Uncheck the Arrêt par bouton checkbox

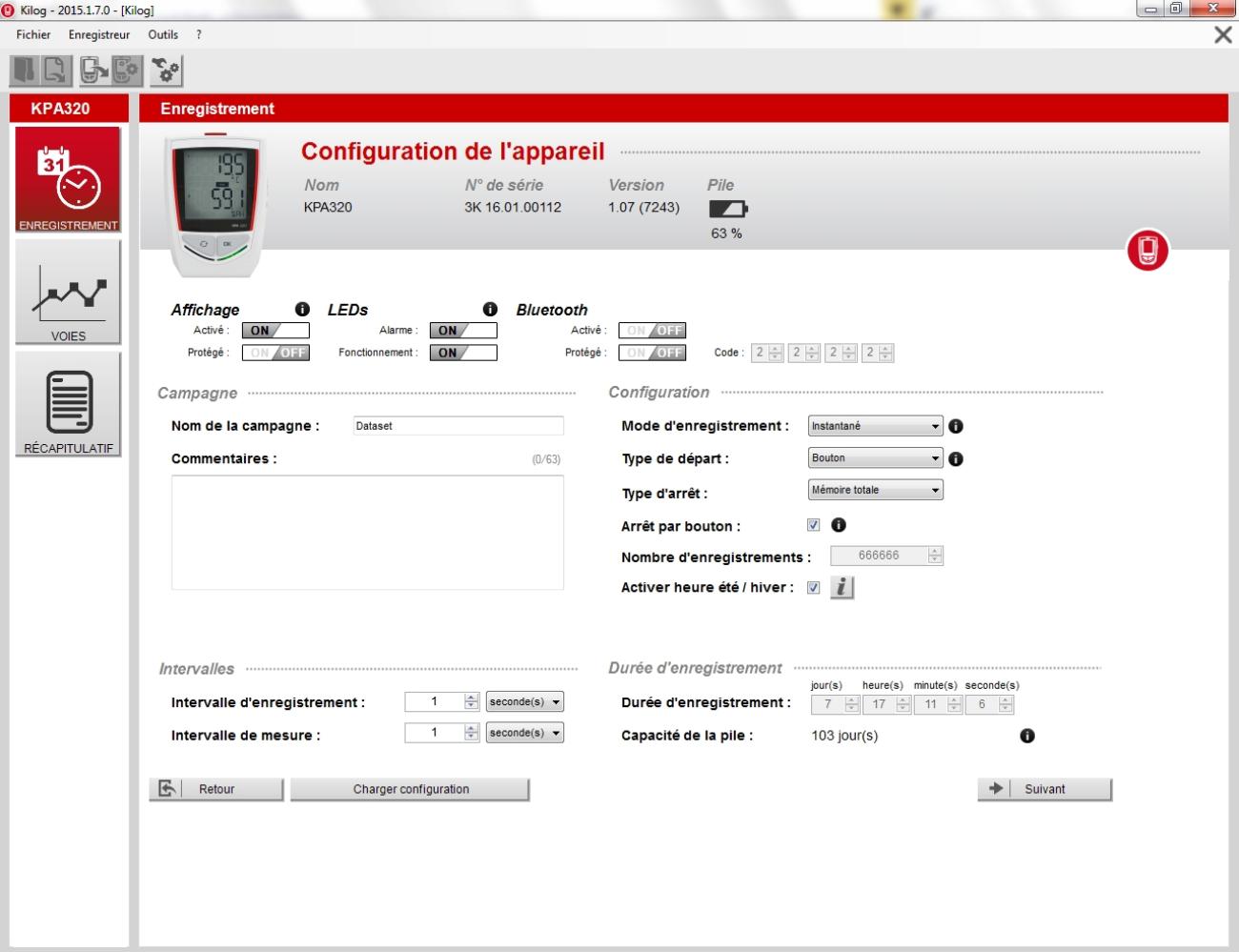813,525
